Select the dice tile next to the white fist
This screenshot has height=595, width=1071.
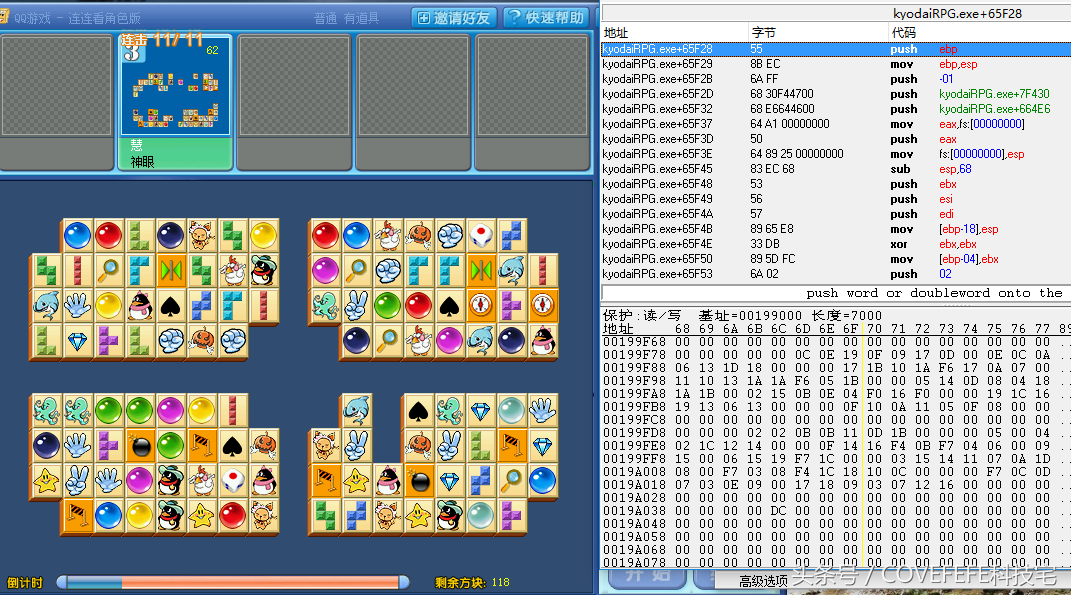click(482, 236)
